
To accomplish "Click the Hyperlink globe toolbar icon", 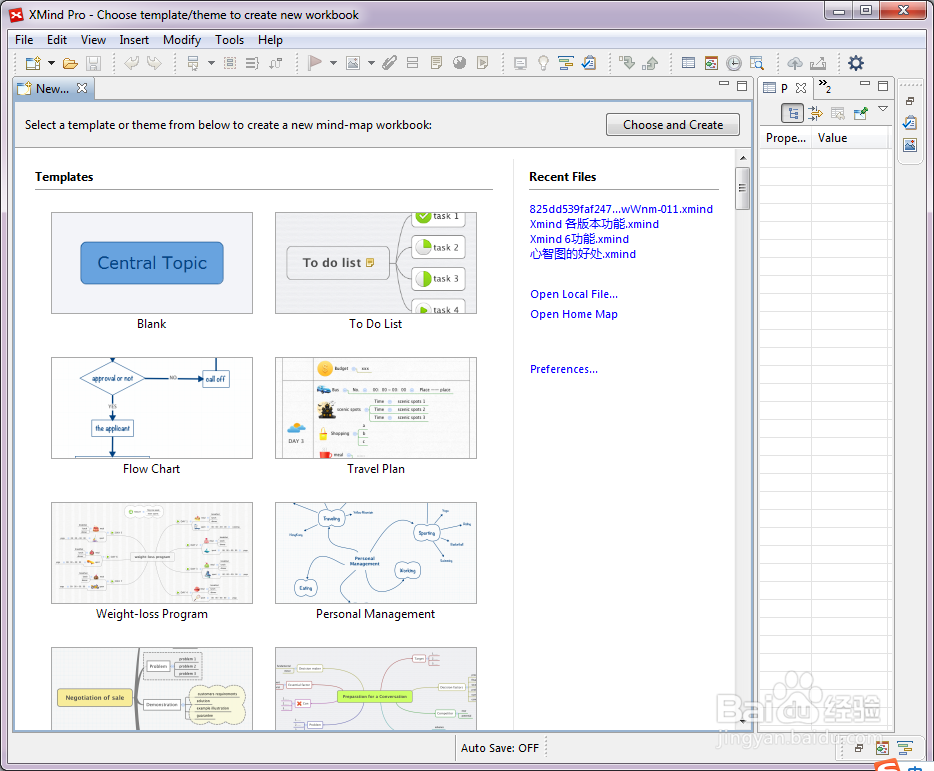I will (459, 63).
